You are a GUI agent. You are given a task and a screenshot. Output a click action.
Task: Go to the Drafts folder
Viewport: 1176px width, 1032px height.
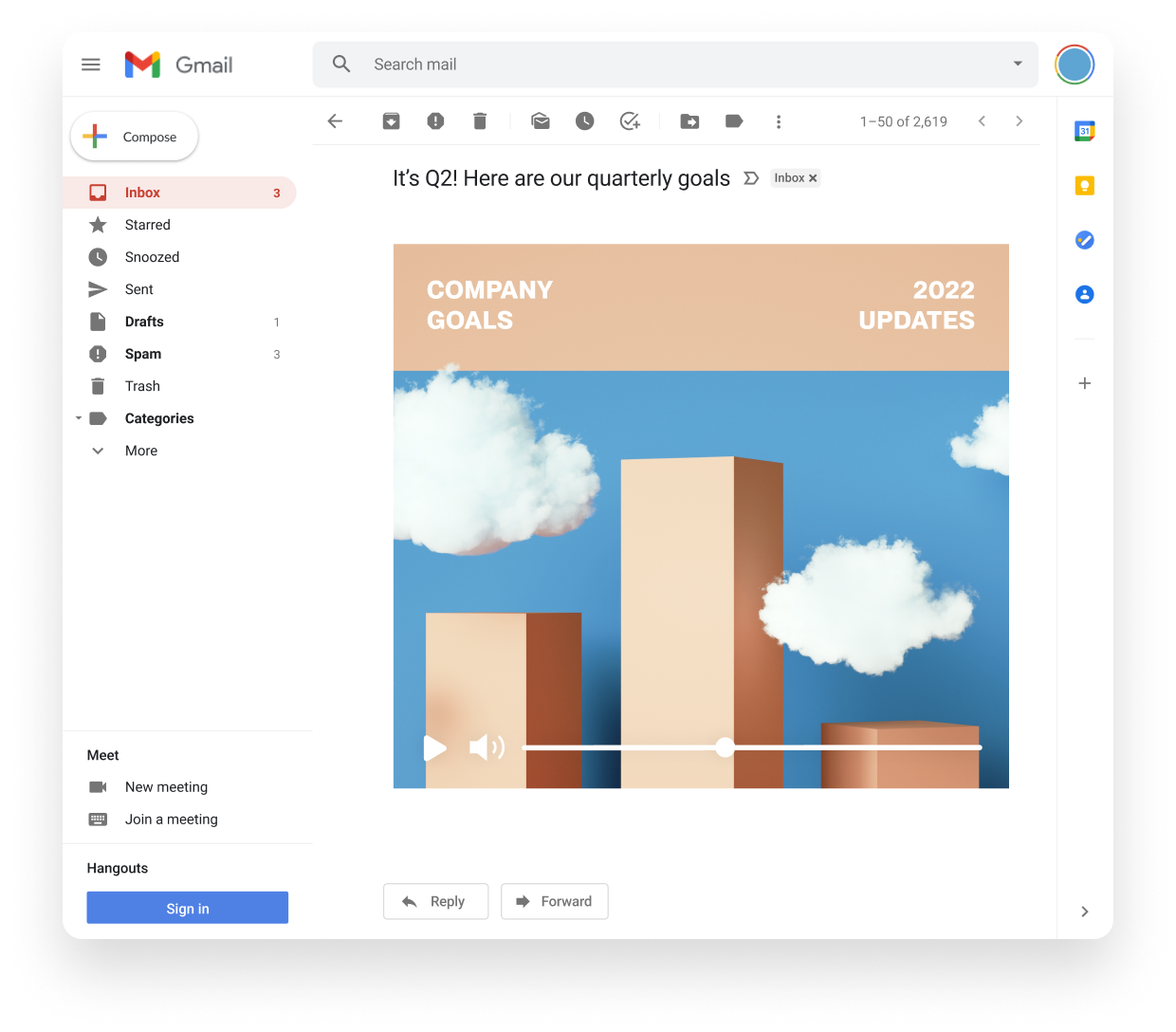pos(144,322)
